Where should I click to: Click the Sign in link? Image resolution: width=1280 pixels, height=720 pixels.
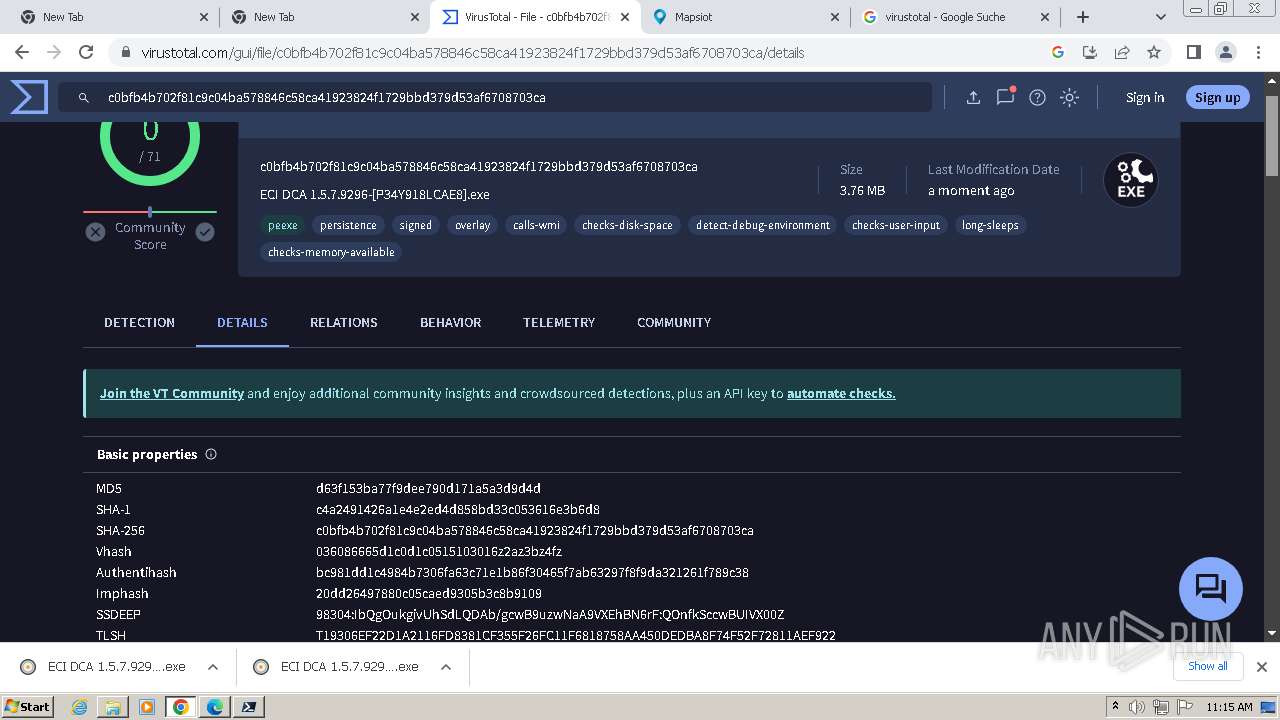[1145, 97]
